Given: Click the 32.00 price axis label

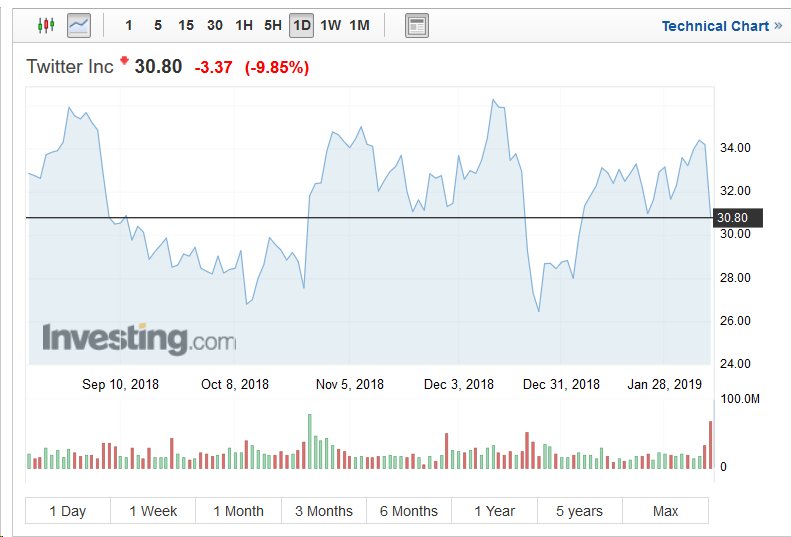Looking at the screenshot, I should point(735,191).
